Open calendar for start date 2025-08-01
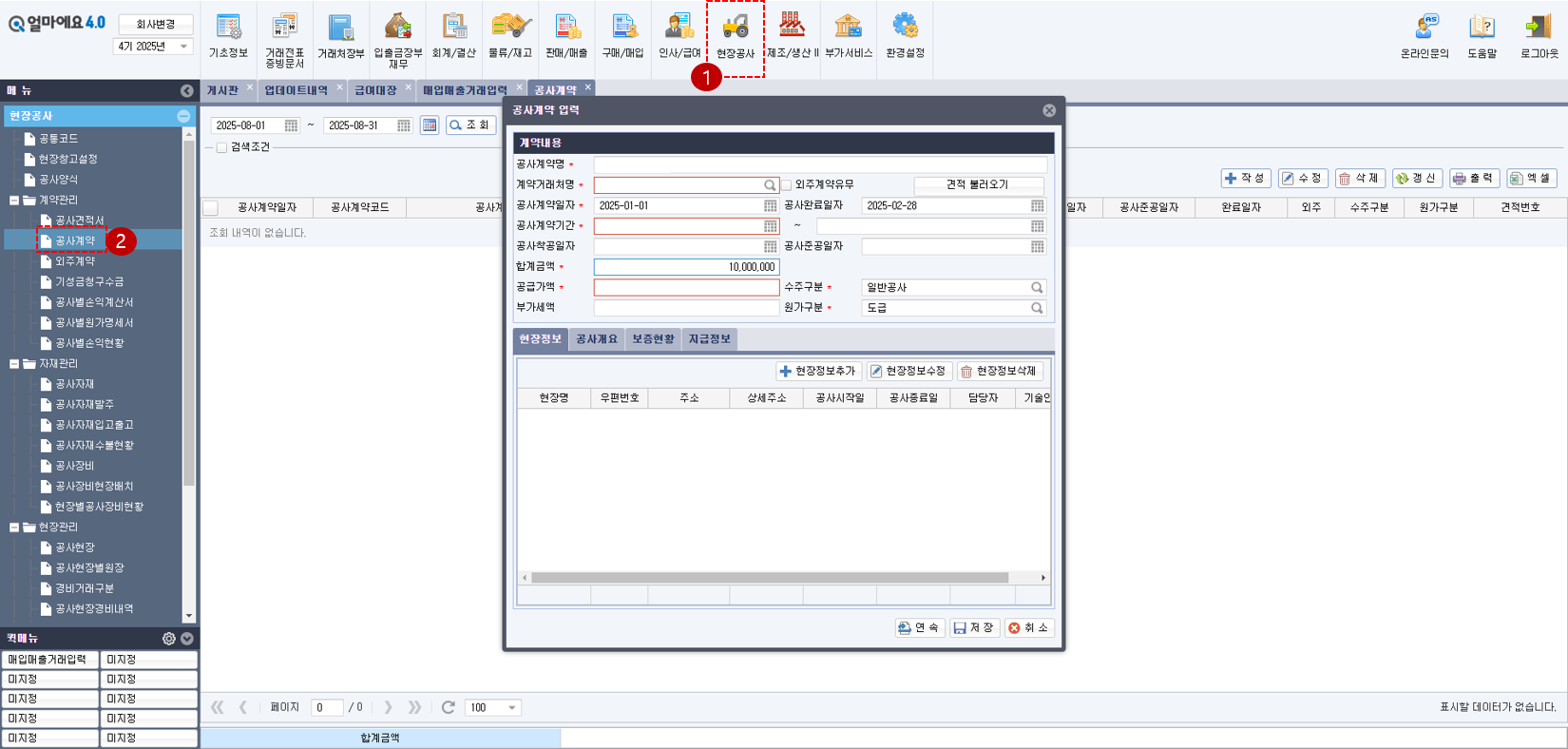Image resolution: width=1568 pixels, height=749 pixels. point(291,125)
